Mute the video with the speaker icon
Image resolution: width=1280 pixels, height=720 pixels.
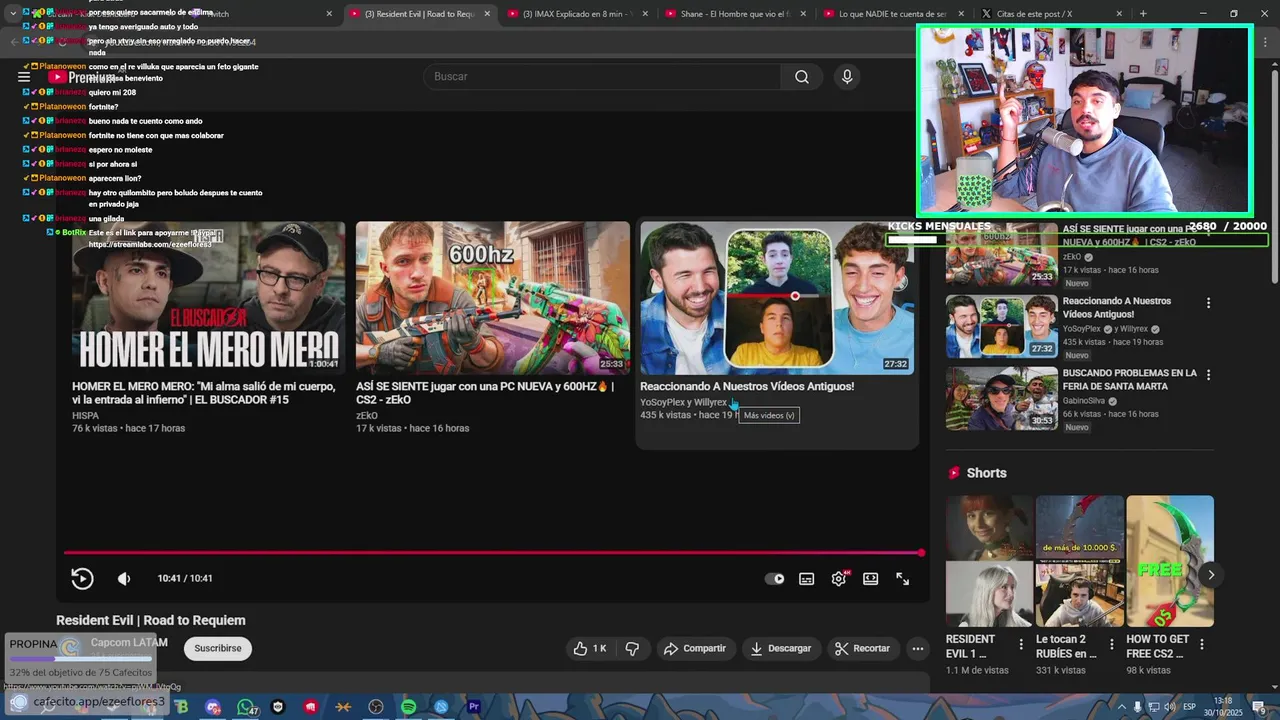click(124, 578)
